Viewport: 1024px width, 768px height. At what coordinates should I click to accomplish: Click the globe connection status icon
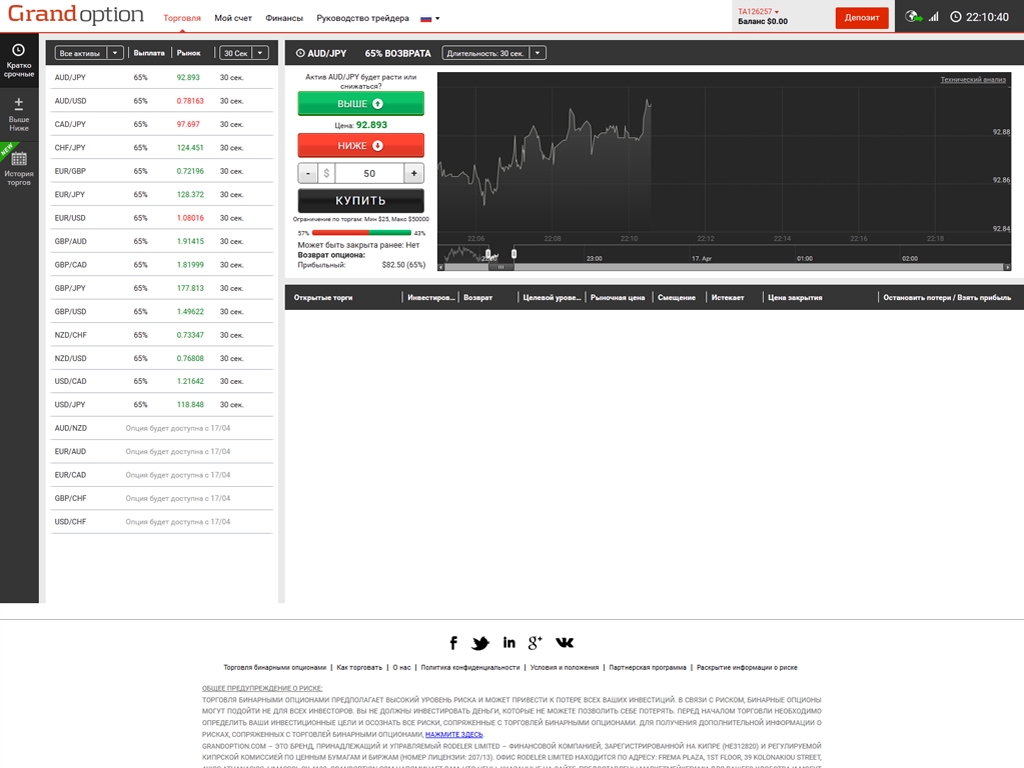[912, 17]
